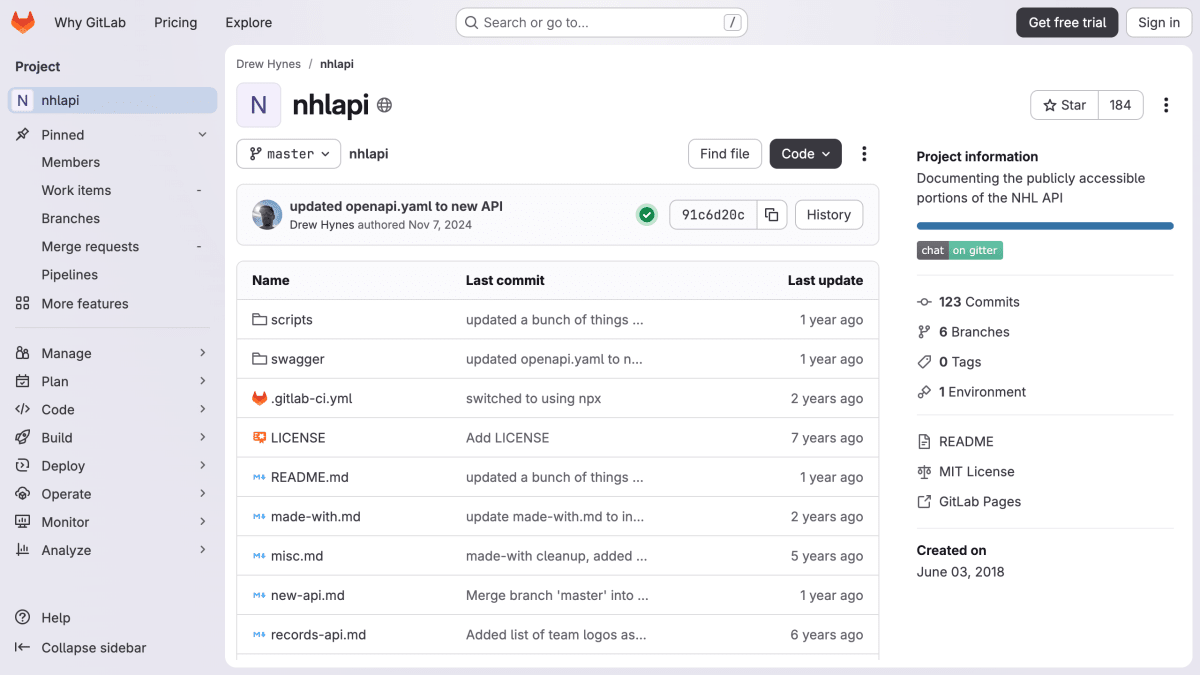This screenshot has height=675, width=1200.
Task: Click the nhlapi project avatar N
Action: tap(259, 105)
